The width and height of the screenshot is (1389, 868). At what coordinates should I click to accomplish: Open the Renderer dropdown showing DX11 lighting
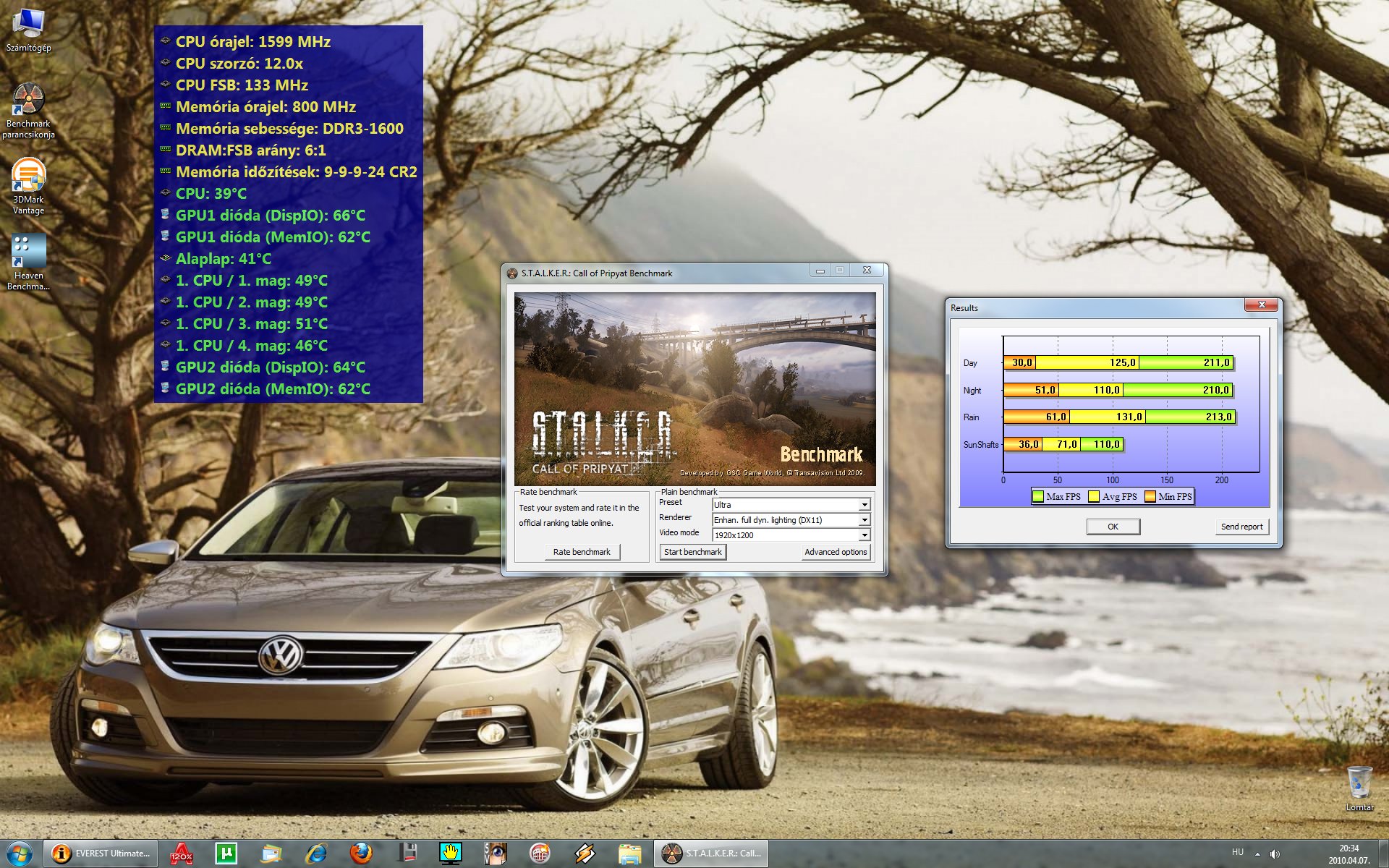click(791, 520)
